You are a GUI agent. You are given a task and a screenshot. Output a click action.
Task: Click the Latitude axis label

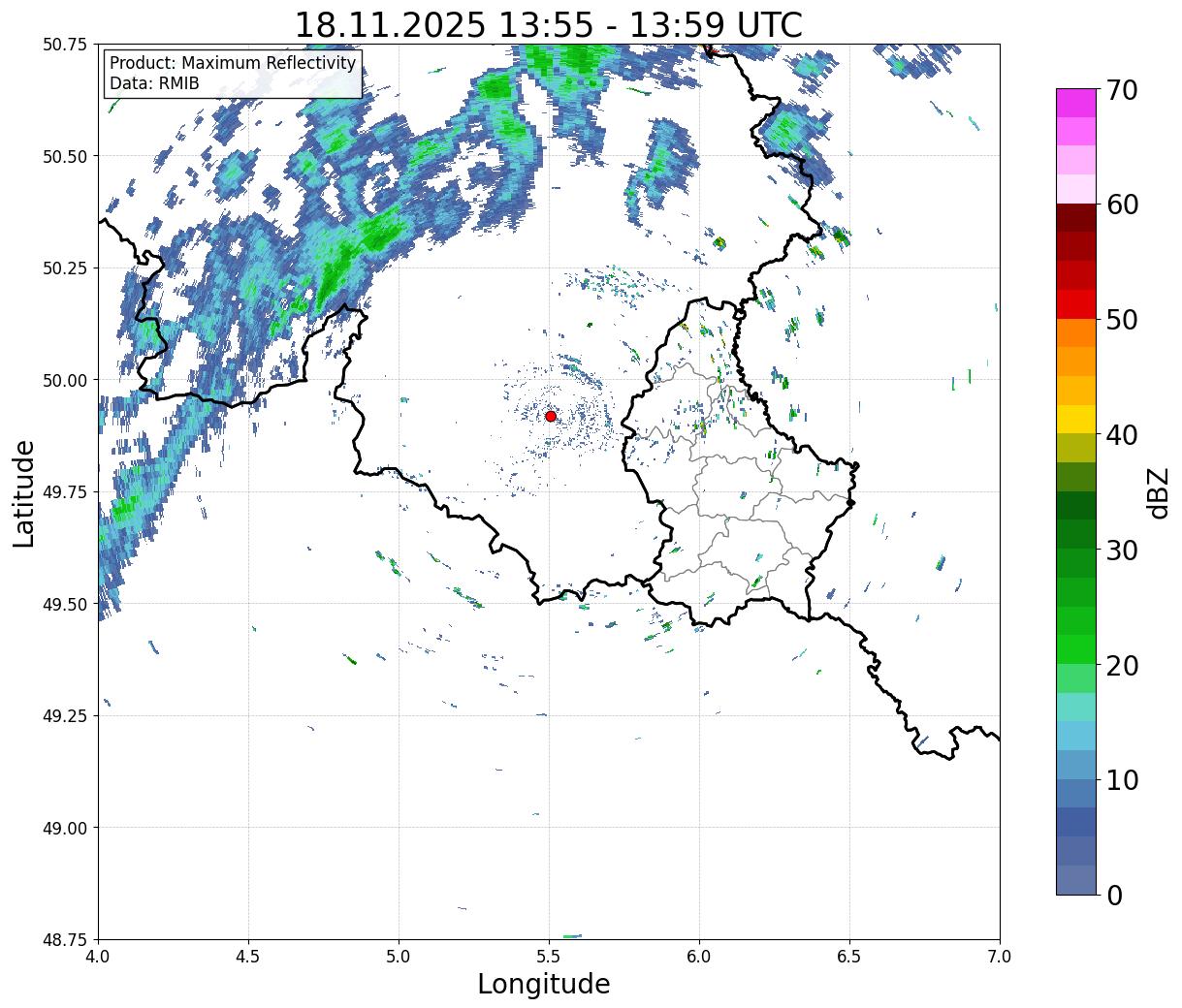(x=24, y=493)
